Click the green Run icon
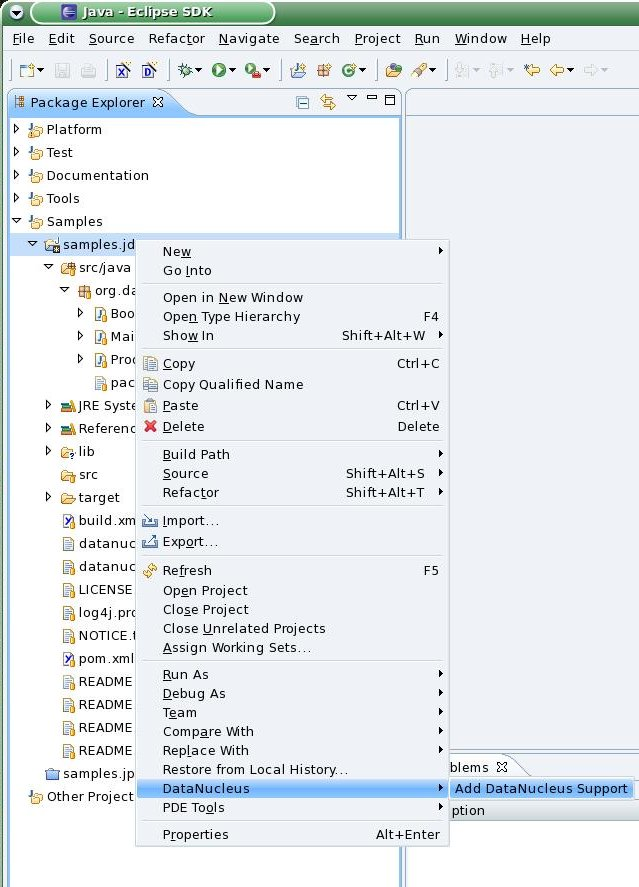The image size is (639, 887). 219,70
